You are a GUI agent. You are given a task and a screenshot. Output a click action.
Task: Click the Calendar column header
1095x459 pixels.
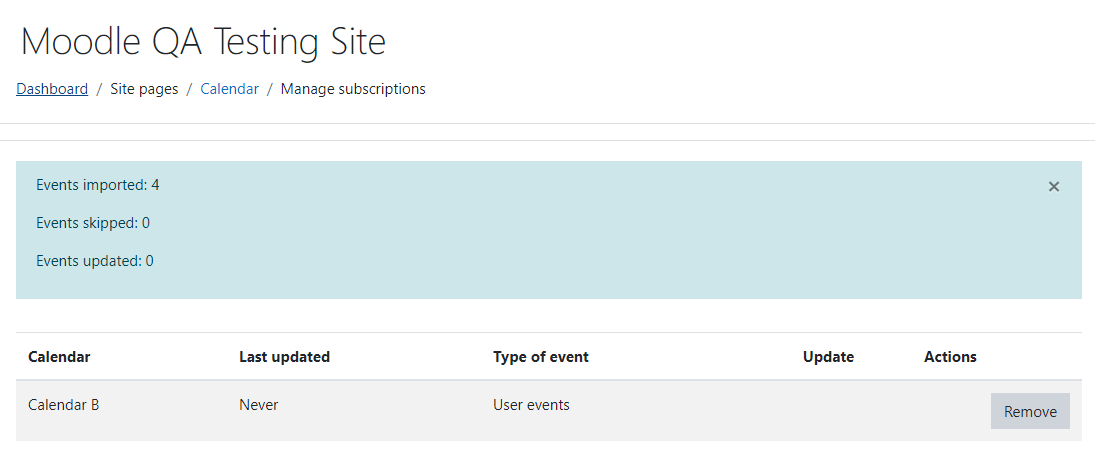[59, 357]
